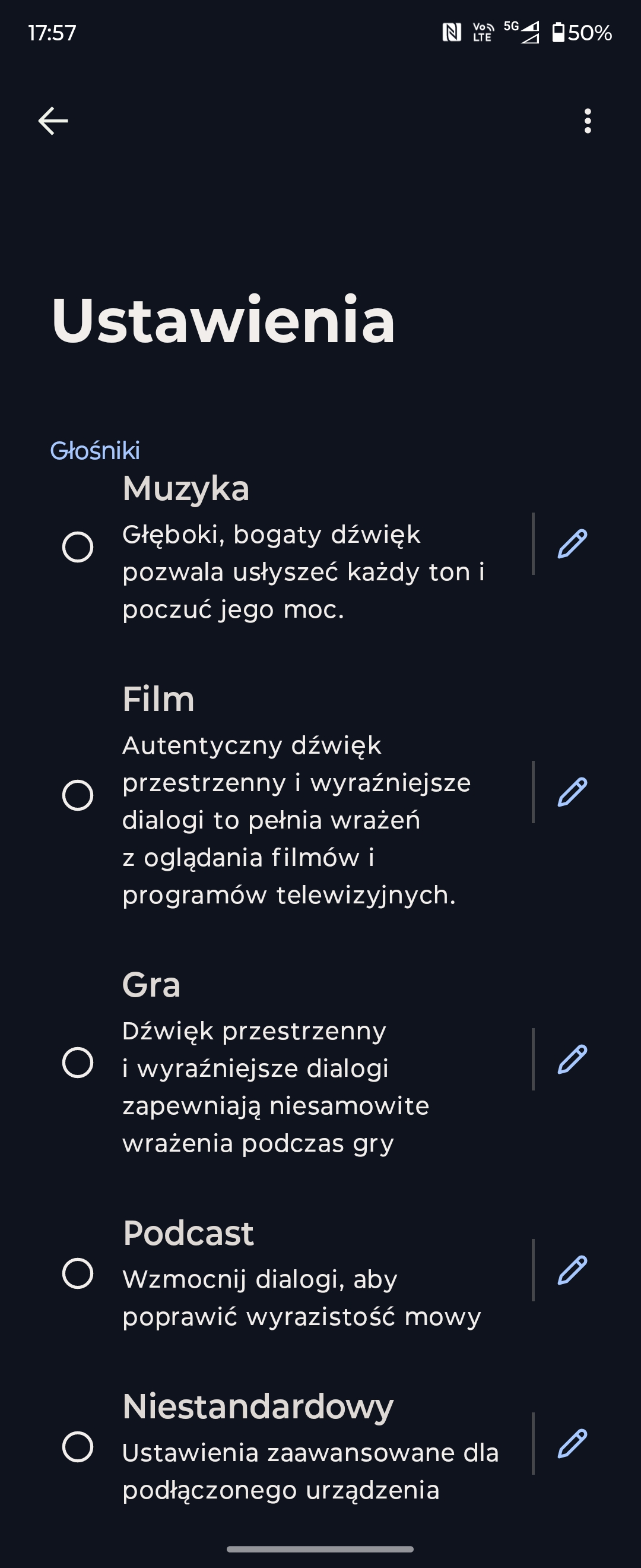Edit the Film sound preset

[572, 792]
